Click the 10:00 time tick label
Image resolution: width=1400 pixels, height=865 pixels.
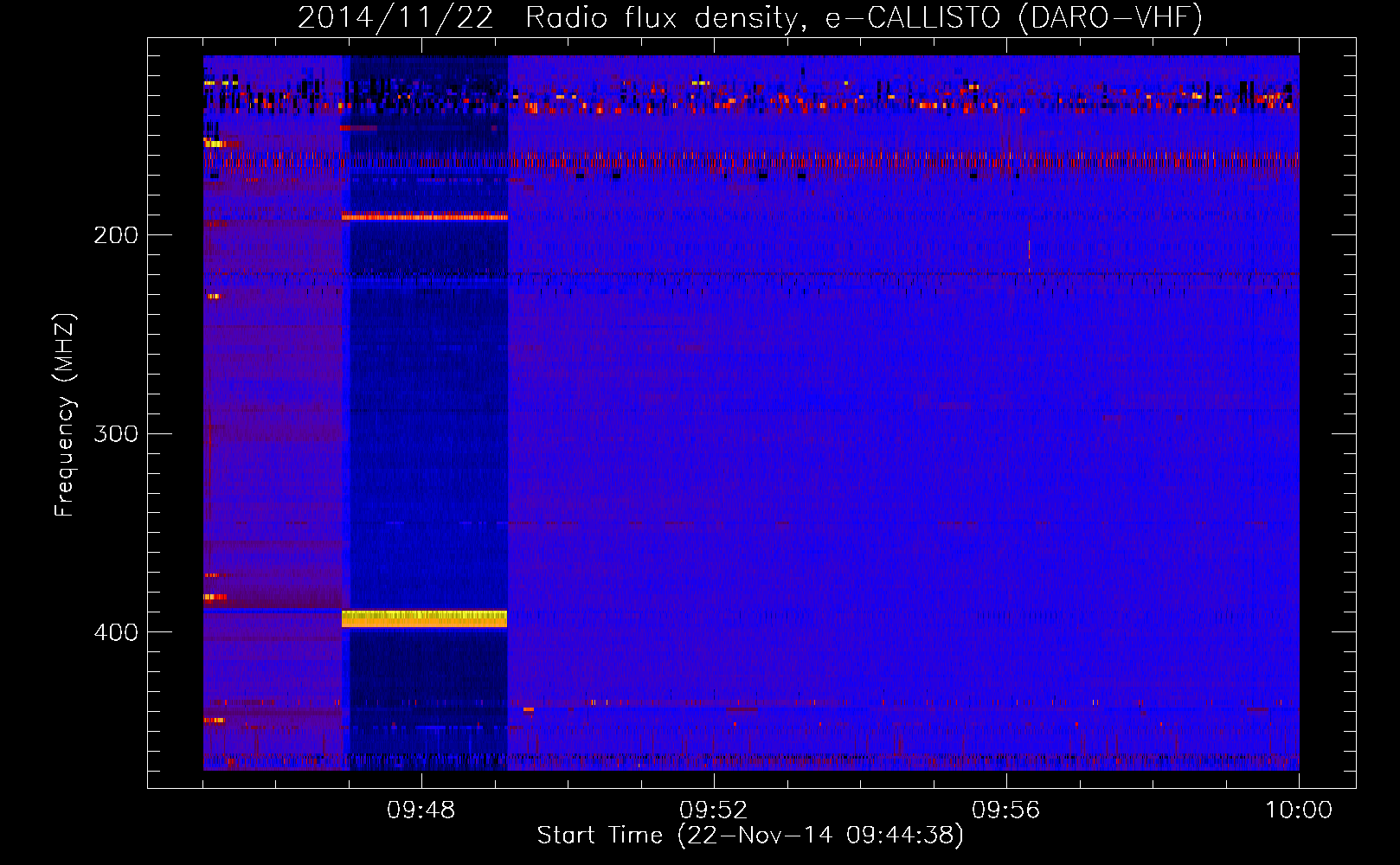pos(1299,811)
